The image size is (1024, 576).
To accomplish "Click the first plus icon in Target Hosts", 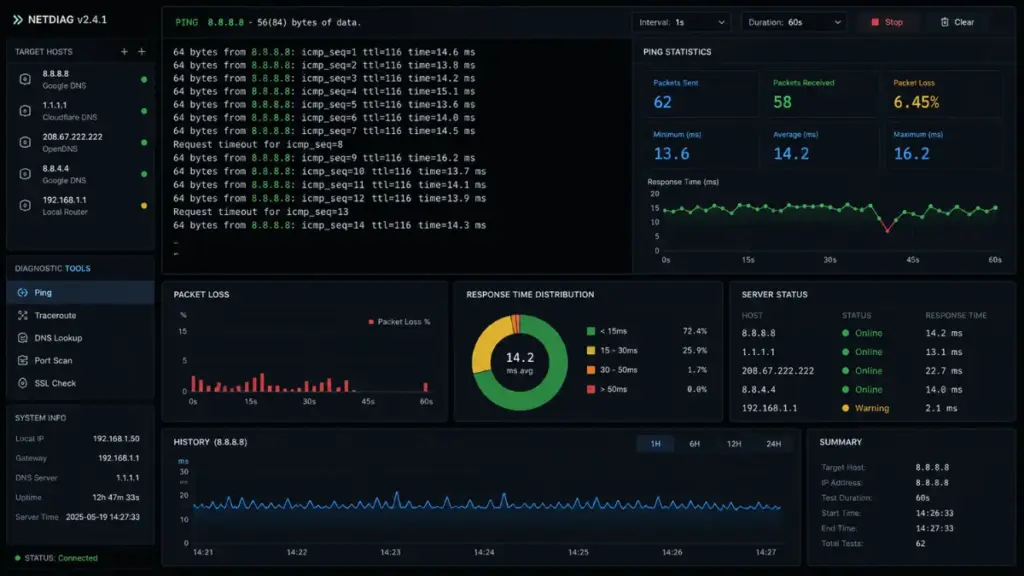I will tap(124, 52).
